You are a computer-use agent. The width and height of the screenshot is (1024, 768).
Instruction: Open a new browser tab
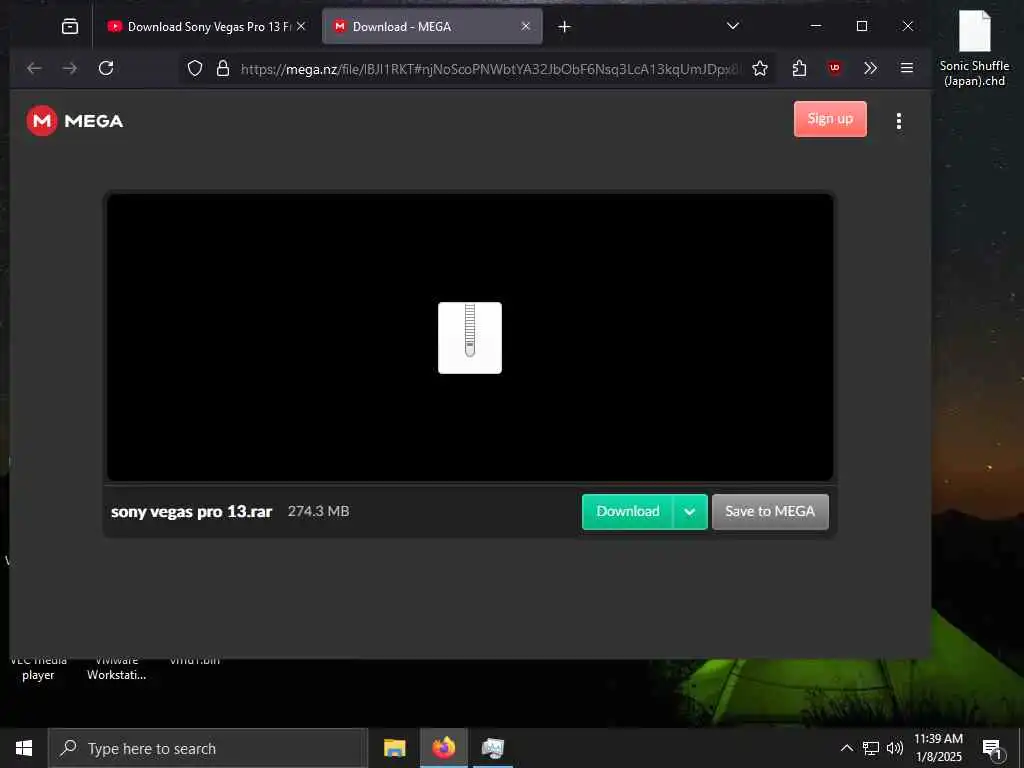coord(564,27)
